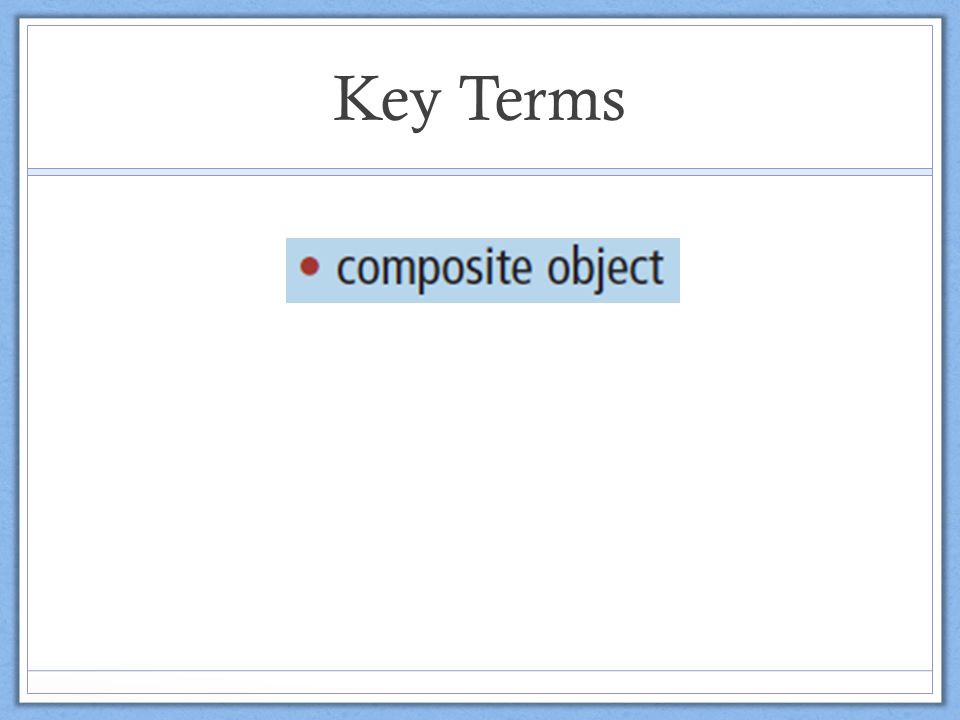Click the capital "T" in the title

(480, 97)
